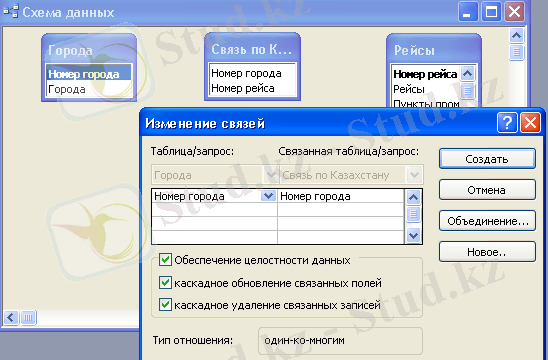The height and width of the screenshot is (360, 548).
Task: Select Города field in Города table
Action: coord(67,89)
